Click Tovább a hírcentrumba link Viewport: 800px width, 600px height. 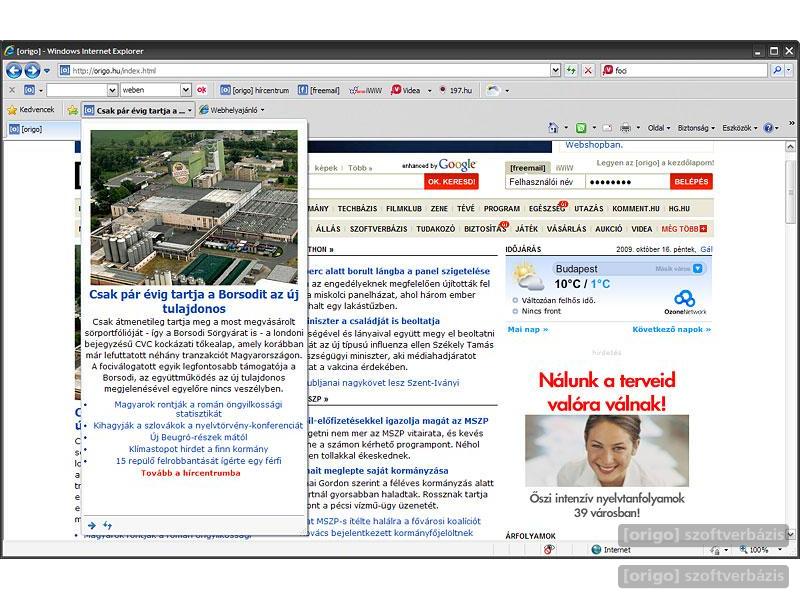[191, 473]
